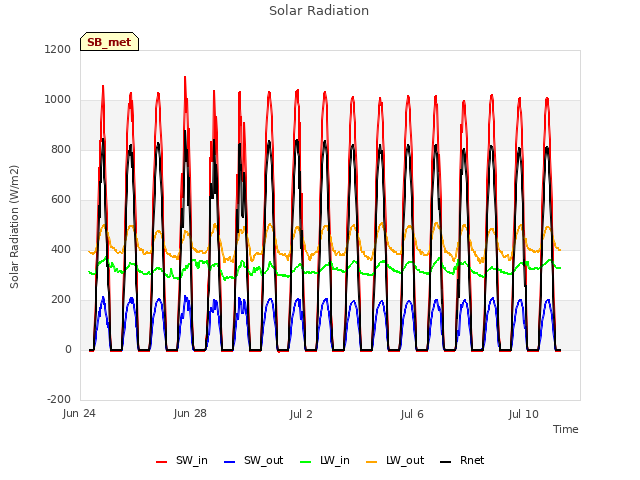Click the 0 y-axis tick label
The width and height of the screenshot is (640, 480).
pyautogui.click(x=68, y=349)
